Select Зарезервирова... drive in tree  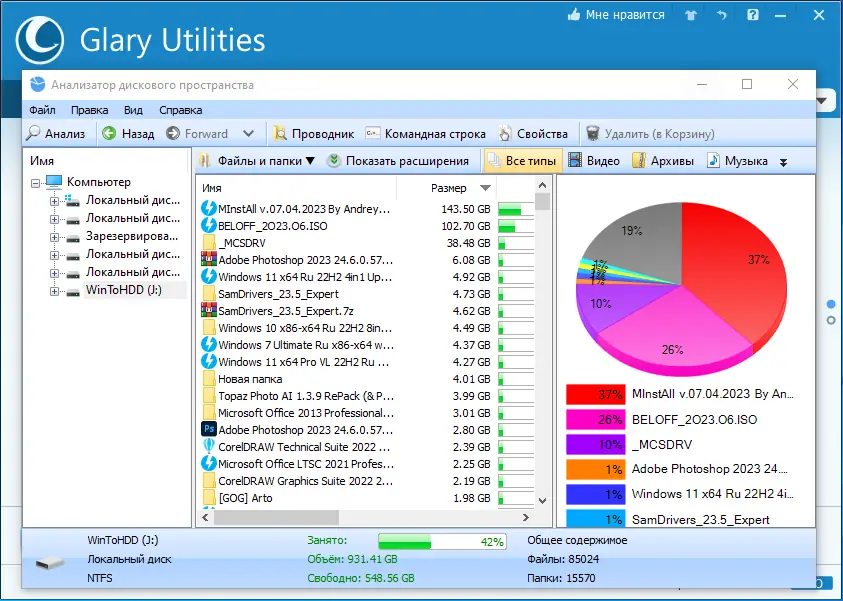(x=132, y=236)
